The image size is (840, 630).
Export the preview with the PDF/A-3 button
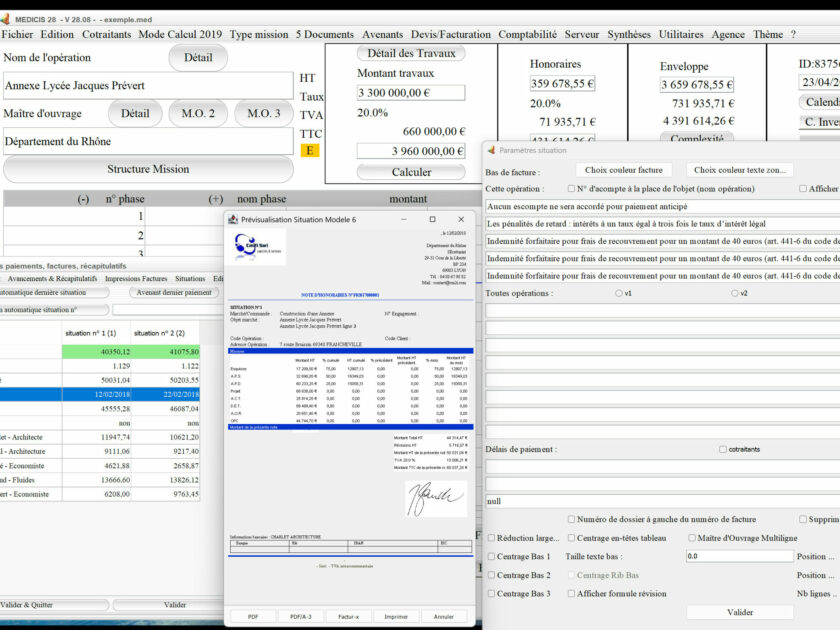(x=301, y=617)
